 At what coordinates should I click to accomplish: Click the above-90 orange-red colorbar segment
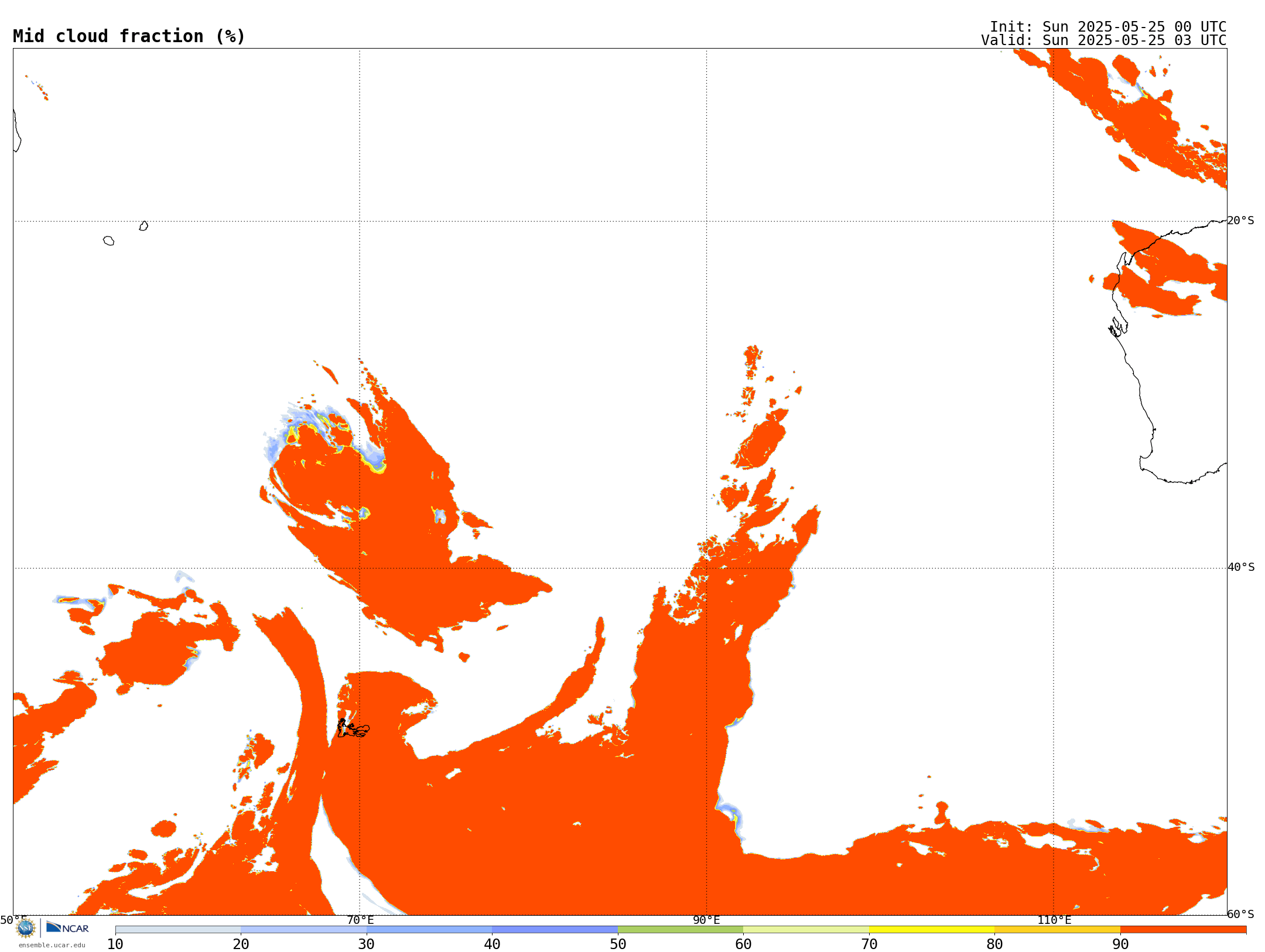point(1183,930)
